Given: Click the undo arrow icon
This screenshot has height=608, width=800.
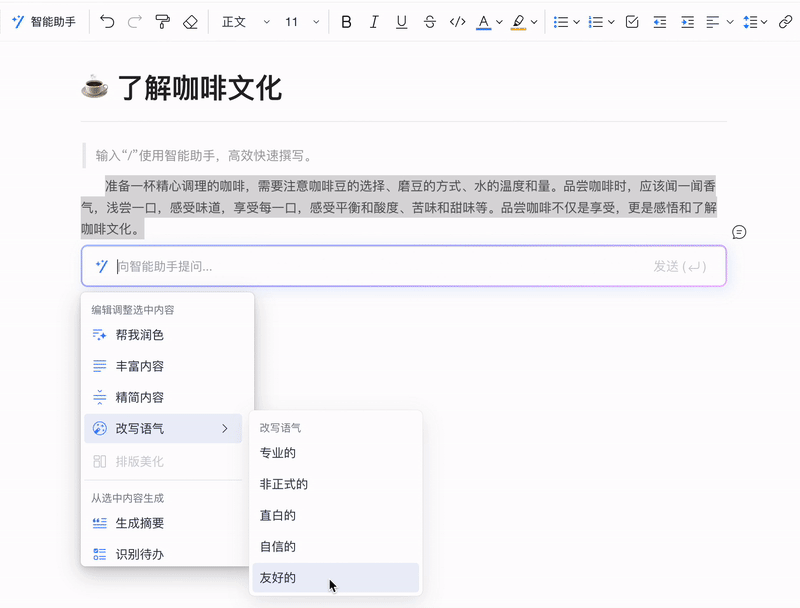Looking at the screenshot, I should click(x=107, y=22).
